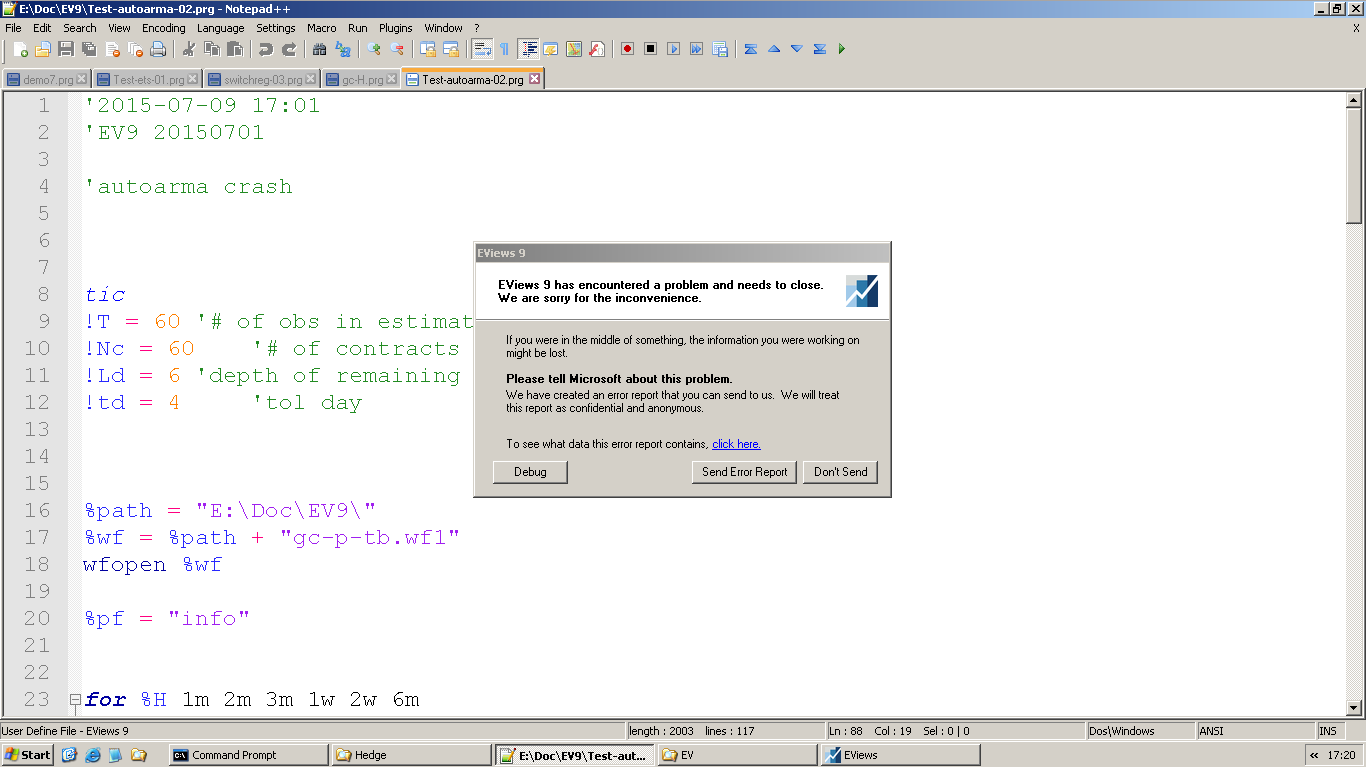The width and height of the screenshot is (1366, 768).
Task: Collapse the for loop fold at line 23
Action: 75,700
